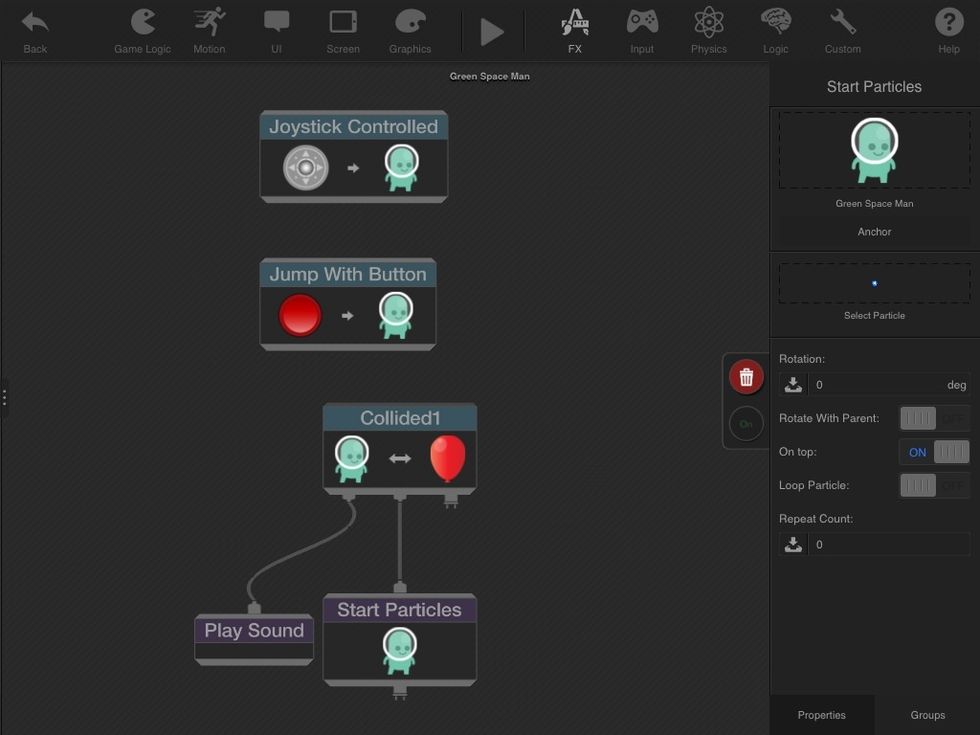Open the Game Logic category
This screenshot has height=735, width=980.
point(142,30)
